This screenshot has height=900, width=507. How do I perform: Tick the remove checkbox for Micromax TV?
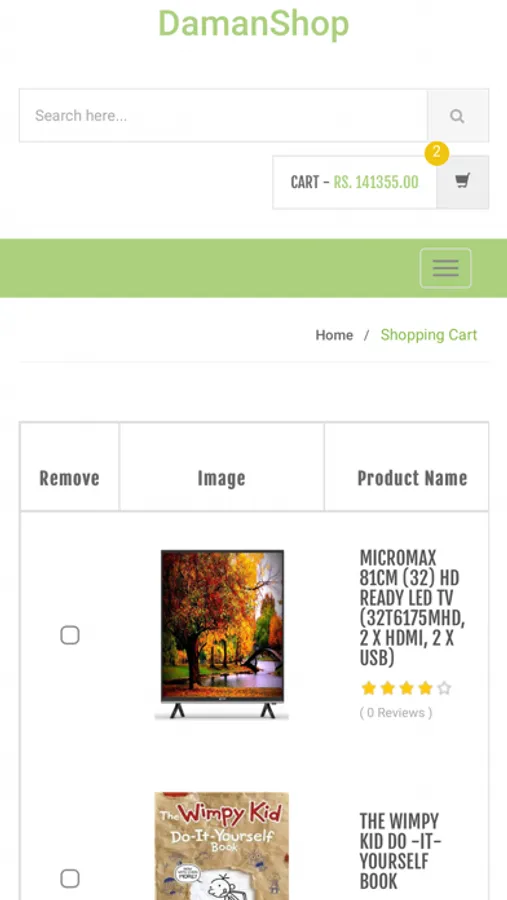click(x=70, y=635)
